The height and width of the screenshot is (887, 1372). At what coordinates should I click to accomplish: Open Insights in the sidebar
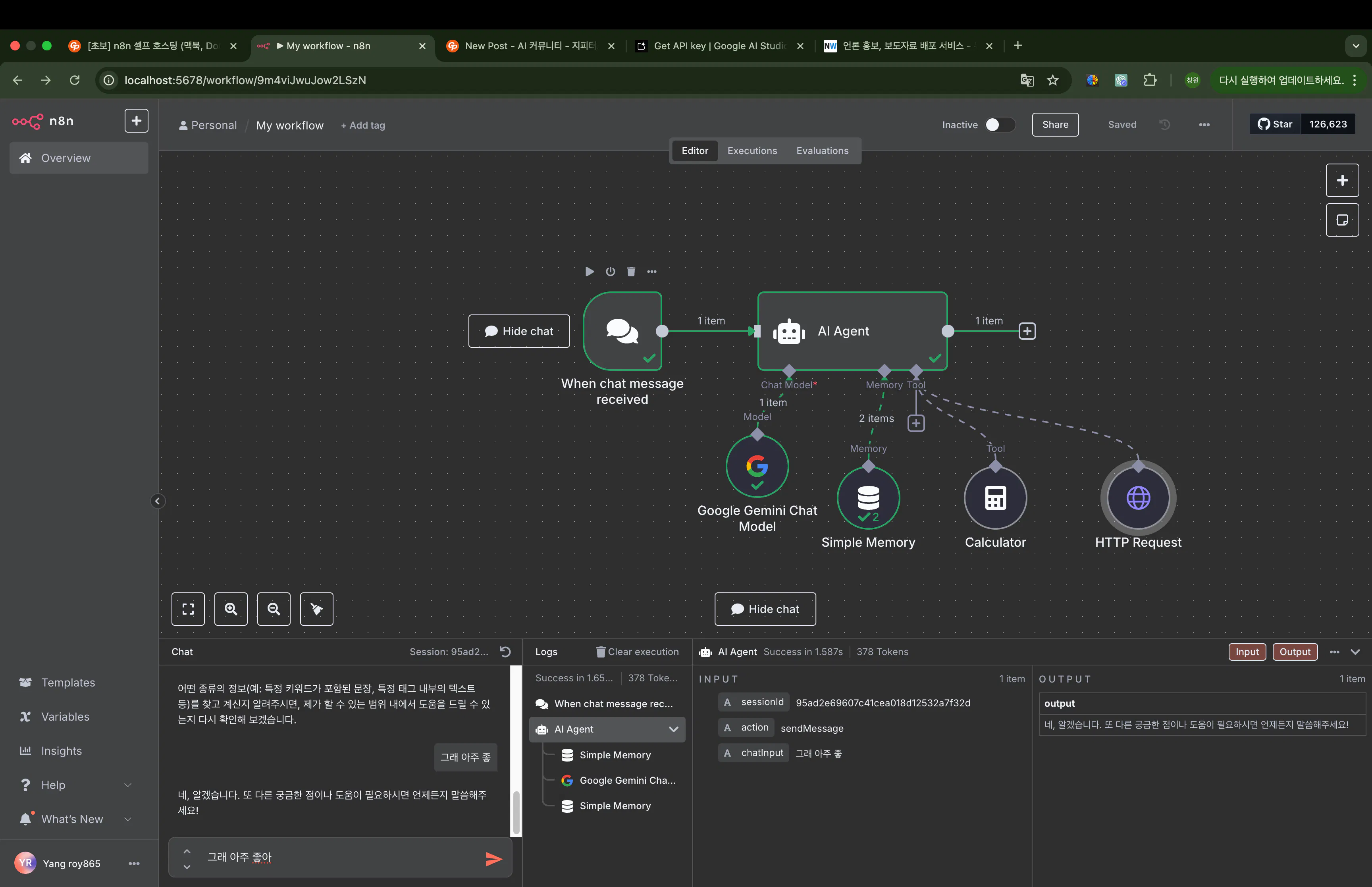79,751
